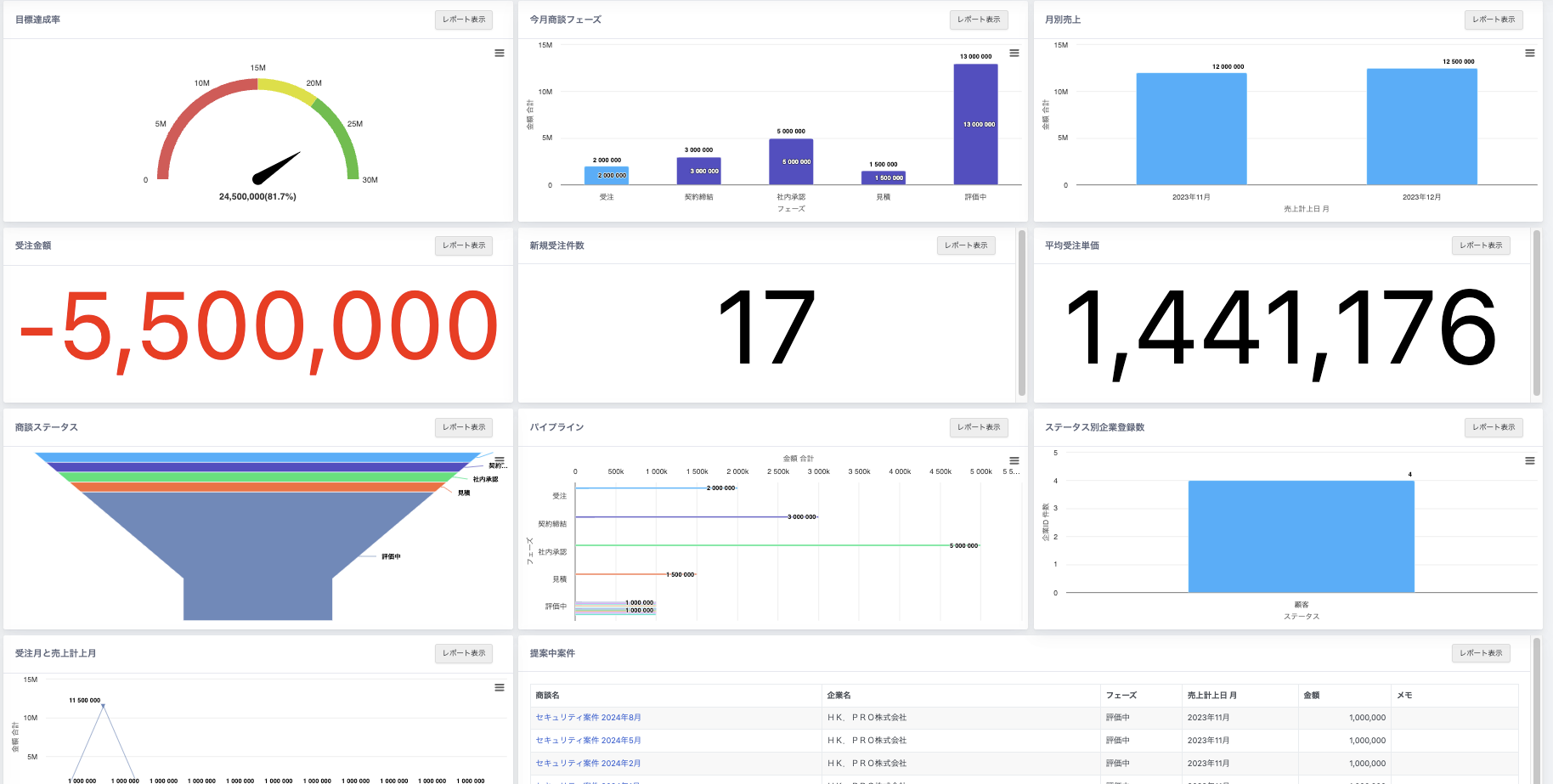
Task: Open セキュリティ案件 2024年5月 deal link
Action: 588,741
